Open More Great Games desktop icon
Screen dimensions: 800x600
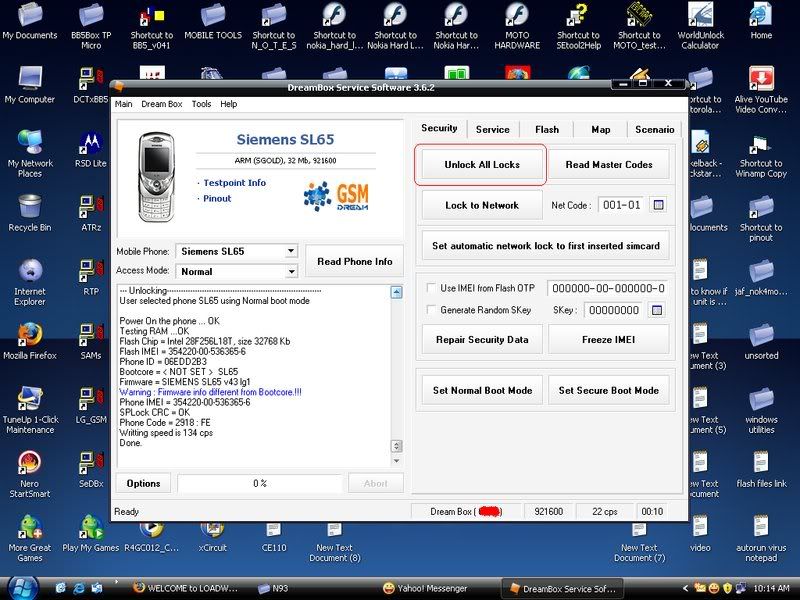click(30, 538)
